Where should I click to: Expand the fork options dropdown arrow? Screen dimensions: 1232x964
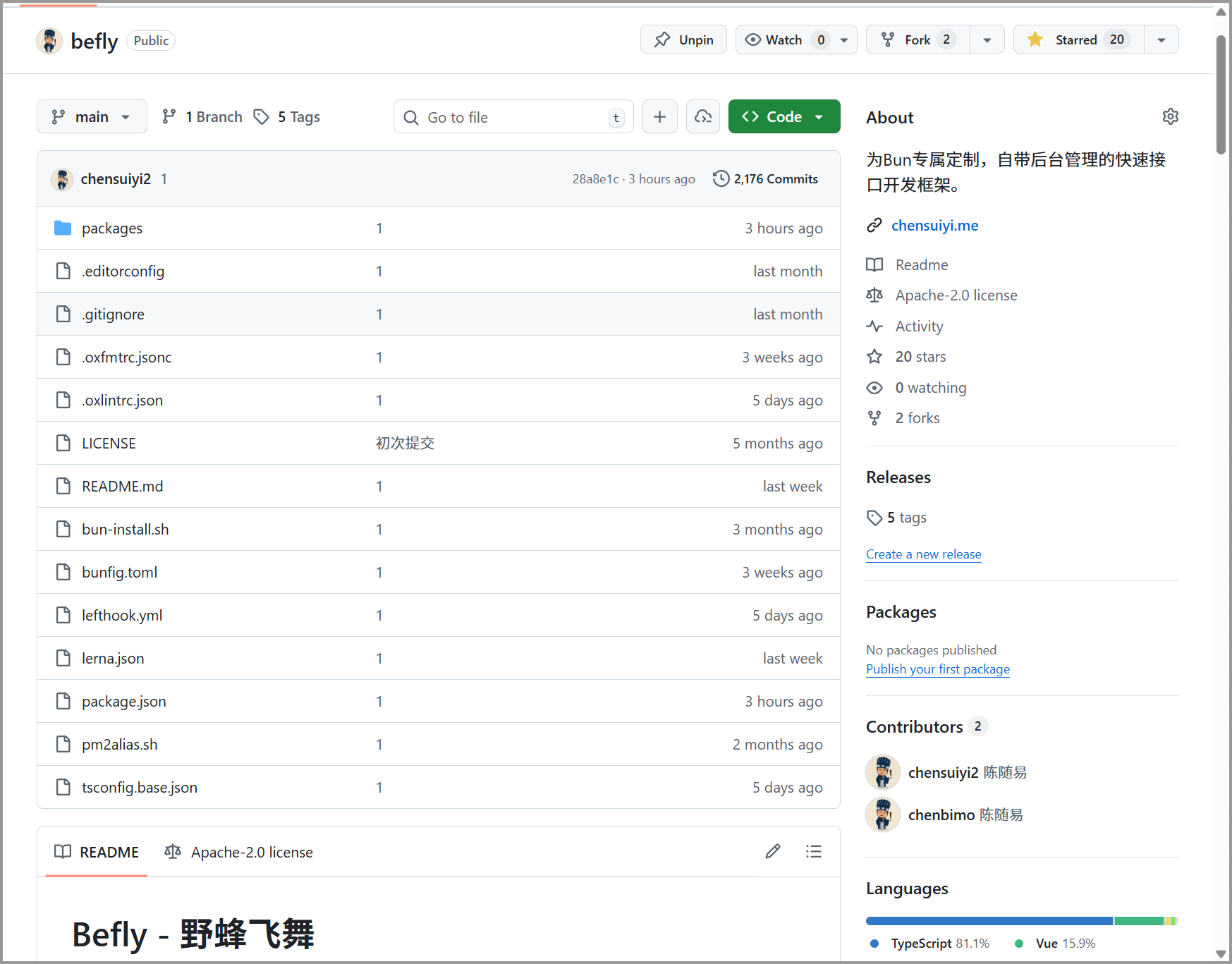(x=987, y=40)
